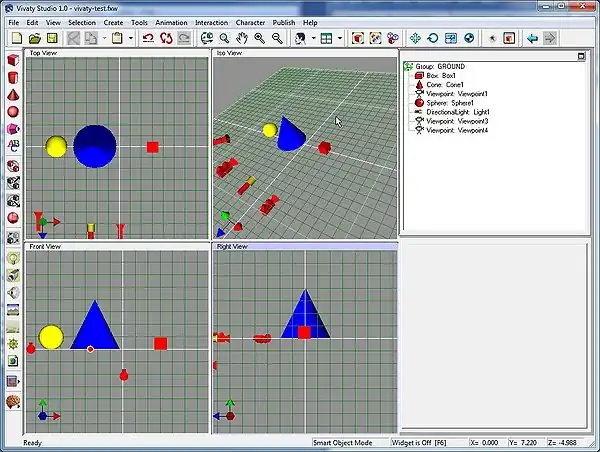Open the Publish menu
Image resolution: width=600 pixels, height=452 pixels.
pyautogui.click(x=284, y=22)
